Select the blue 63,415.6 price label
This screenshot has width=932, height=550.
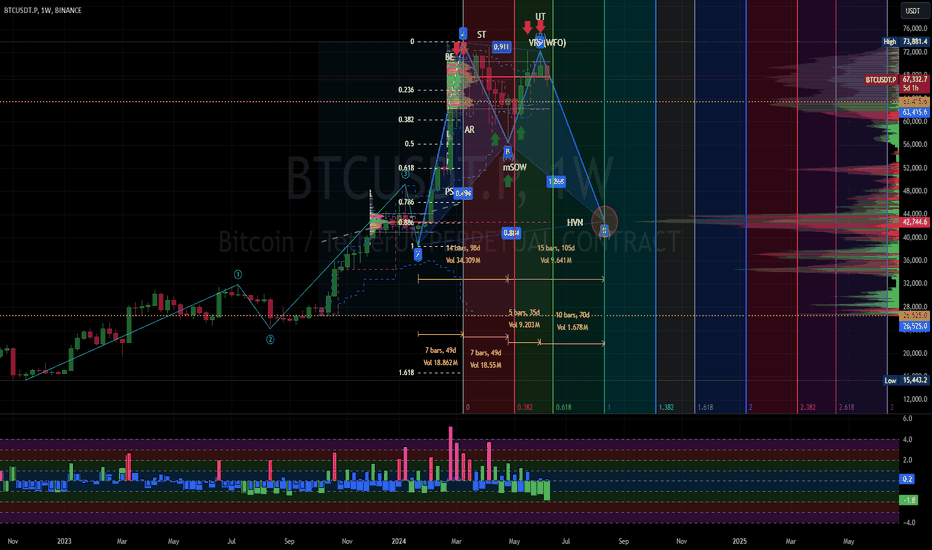tap(914, 112)
